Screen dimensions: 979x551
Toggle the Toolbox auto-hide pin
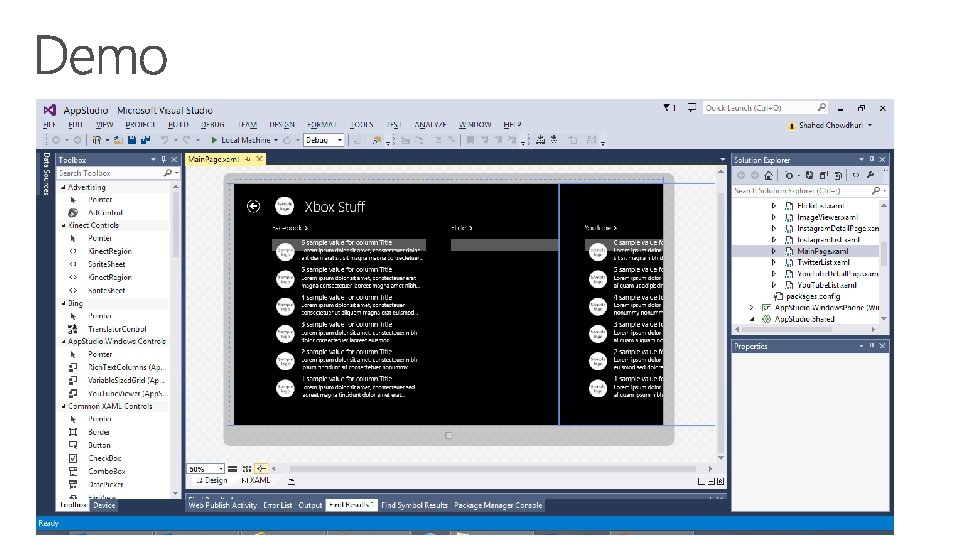tap(164, 160)
